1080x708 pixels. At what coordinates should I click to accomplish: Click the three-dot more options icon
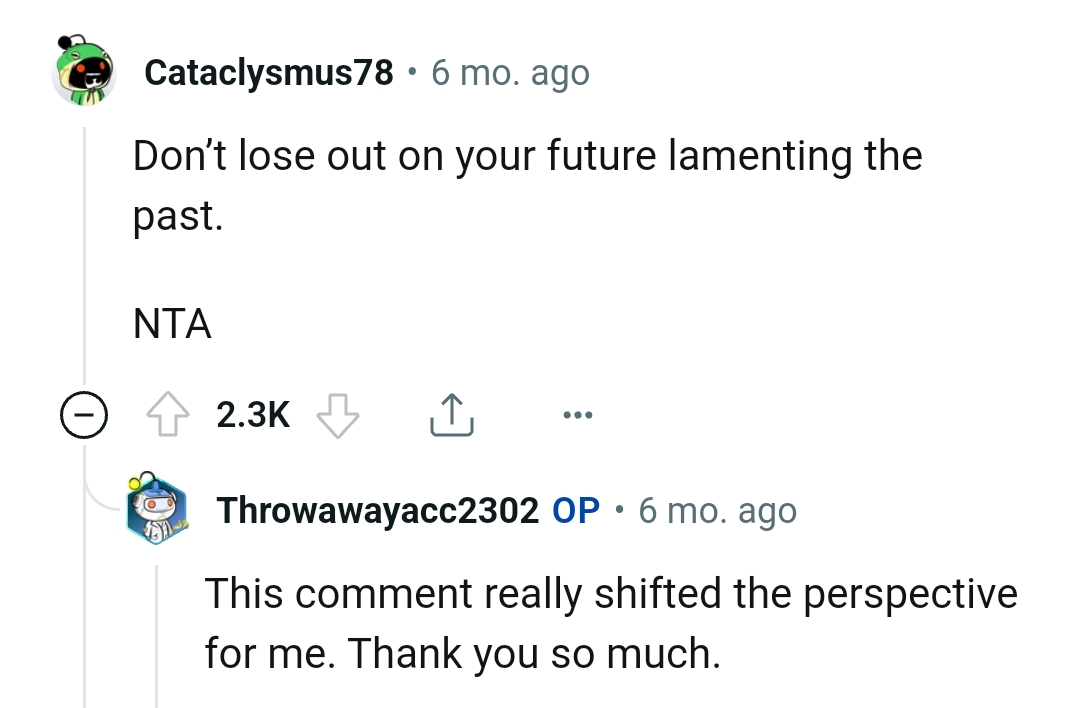pos(578,413)
